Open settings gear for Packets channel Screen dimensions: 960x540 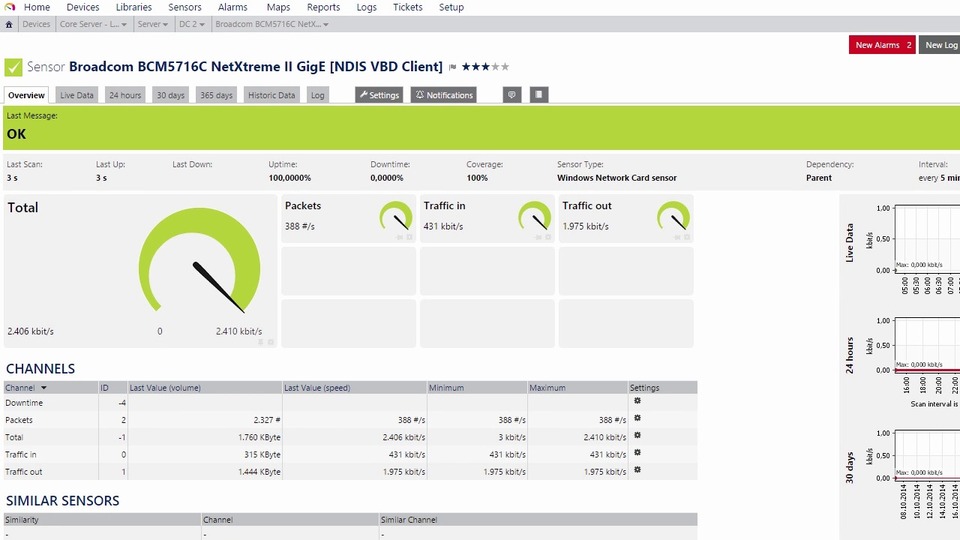(637, 419)
